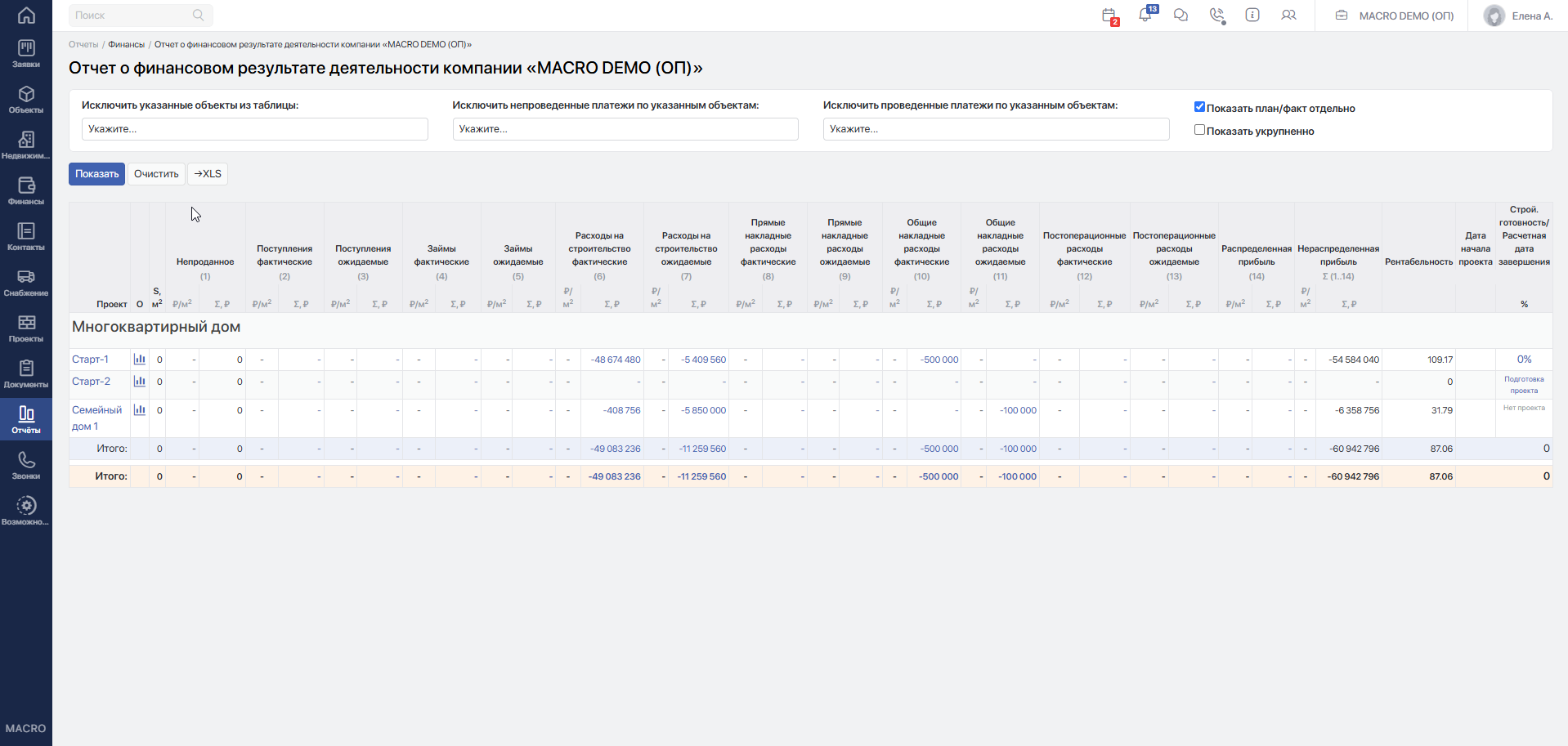Viewport: 1568px width, 746px height.
Task: Click the Поиск search field
Action: 141,16
